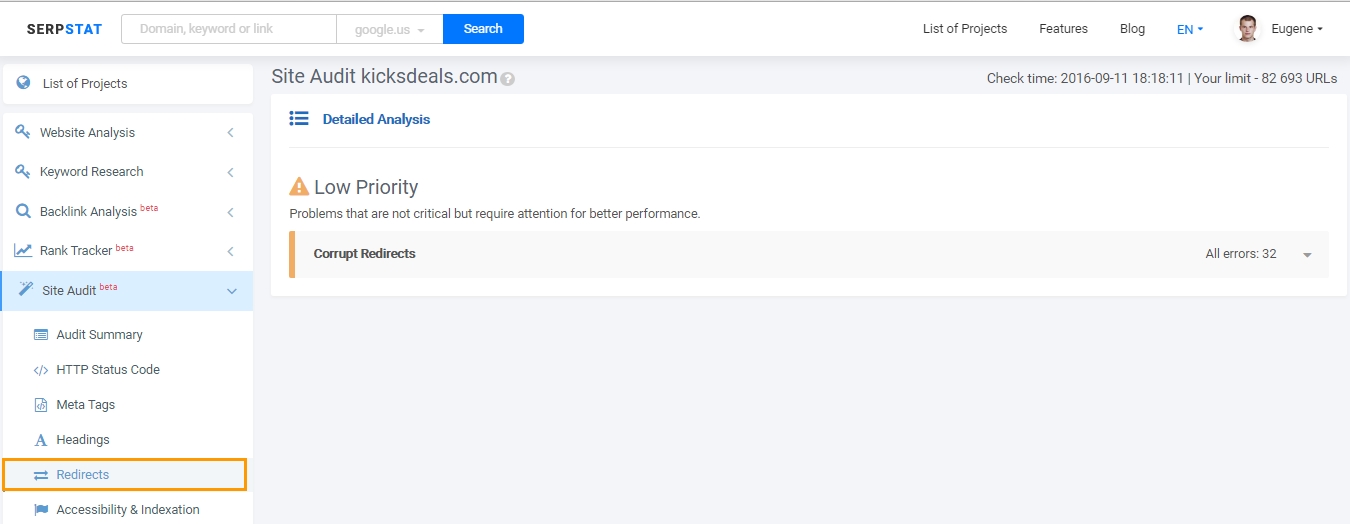Screen dimensions: 1350x524
Task: Click the Detailed Analysis list icon
Action: pyautogui.click(x=299, y=119)
